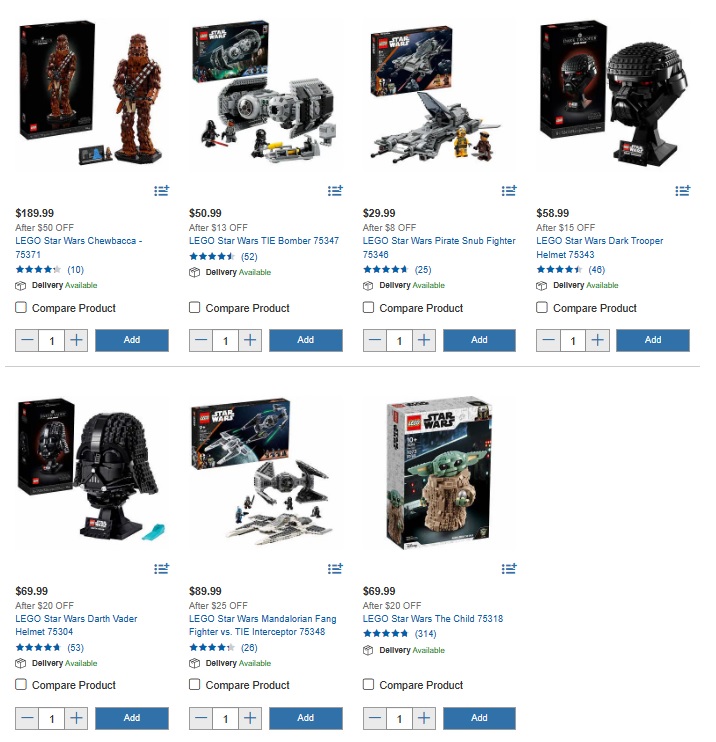Add Pirate Snub Fighter to cart
Viewport: 716px width, 742px height.
479,340
